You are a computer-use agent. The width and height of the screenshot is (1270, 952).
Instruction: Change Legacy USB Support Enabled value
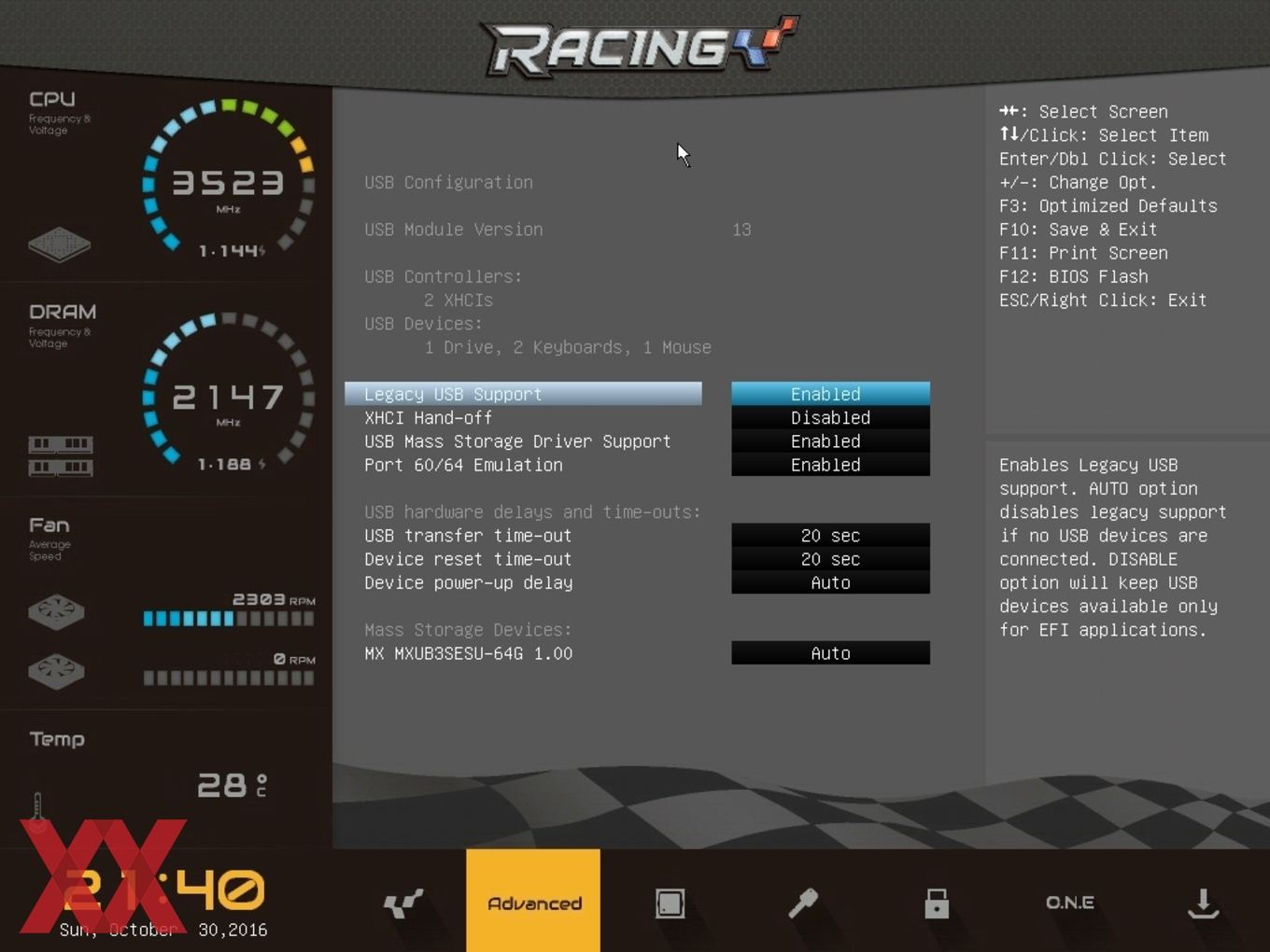point(830,394)
